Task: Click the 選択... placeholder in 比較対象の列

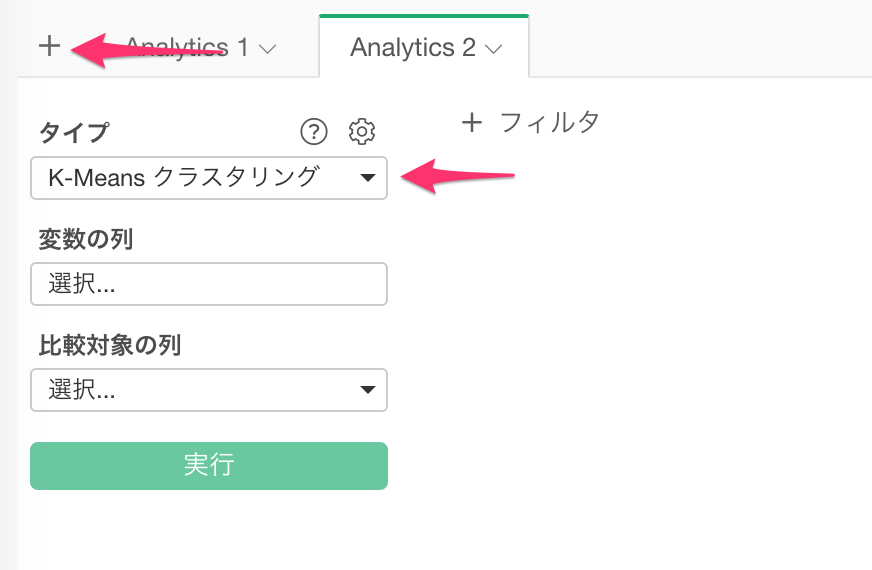Action: [82, 390]
